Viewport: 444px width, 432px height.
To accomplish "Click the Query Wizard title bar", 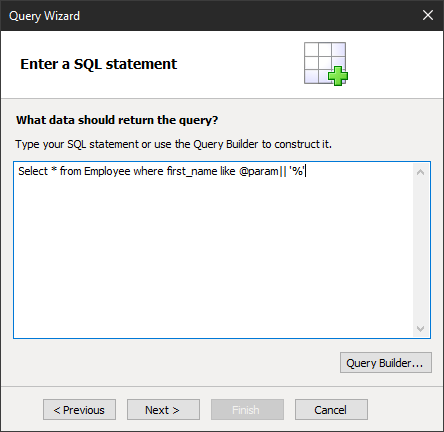I will point(213,16).
